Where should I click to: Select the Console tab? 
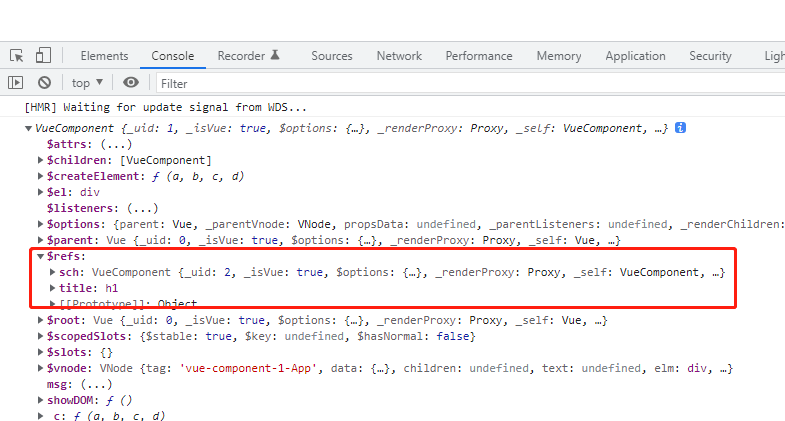click(x=173, y=56)
